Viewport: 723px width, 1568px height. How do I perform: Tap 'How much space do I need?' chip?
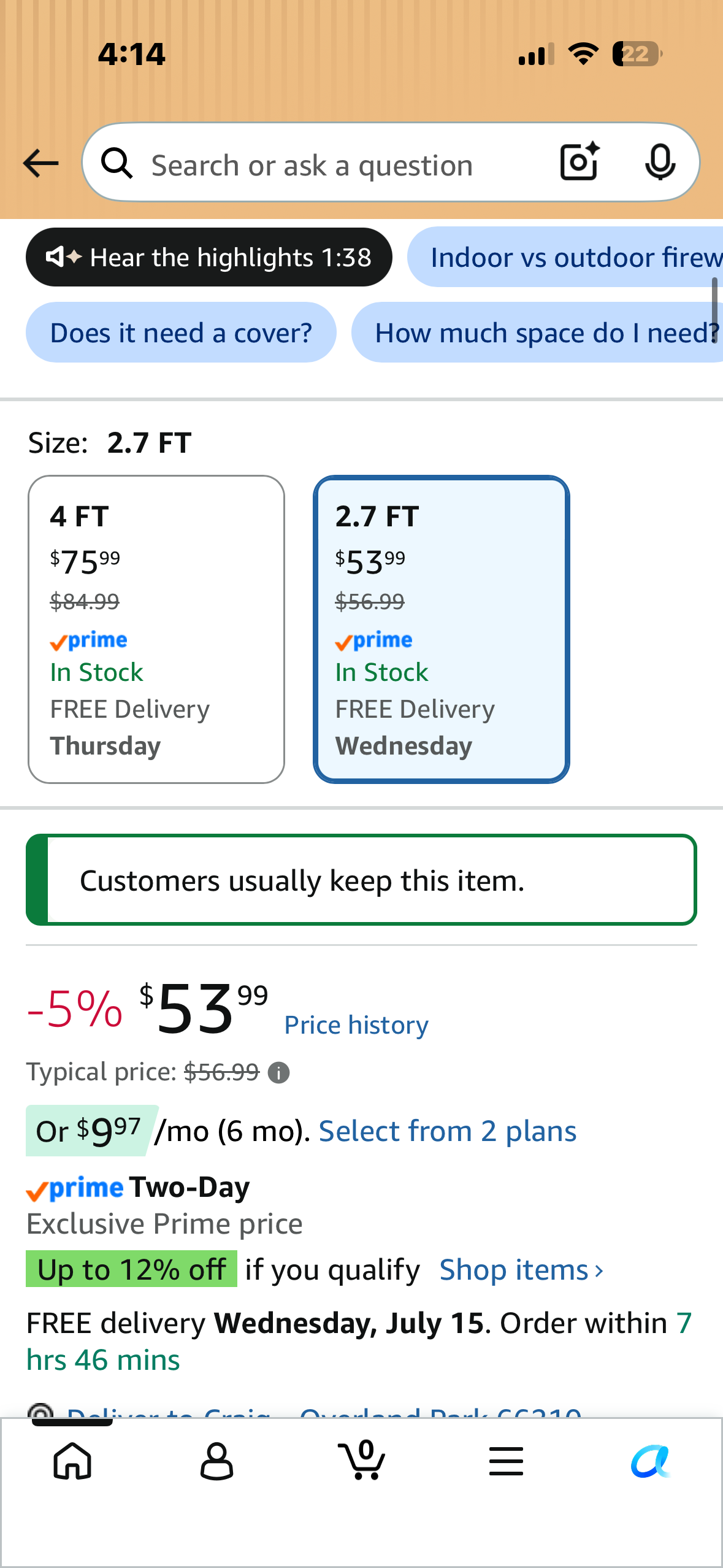(x=537, y=332)
